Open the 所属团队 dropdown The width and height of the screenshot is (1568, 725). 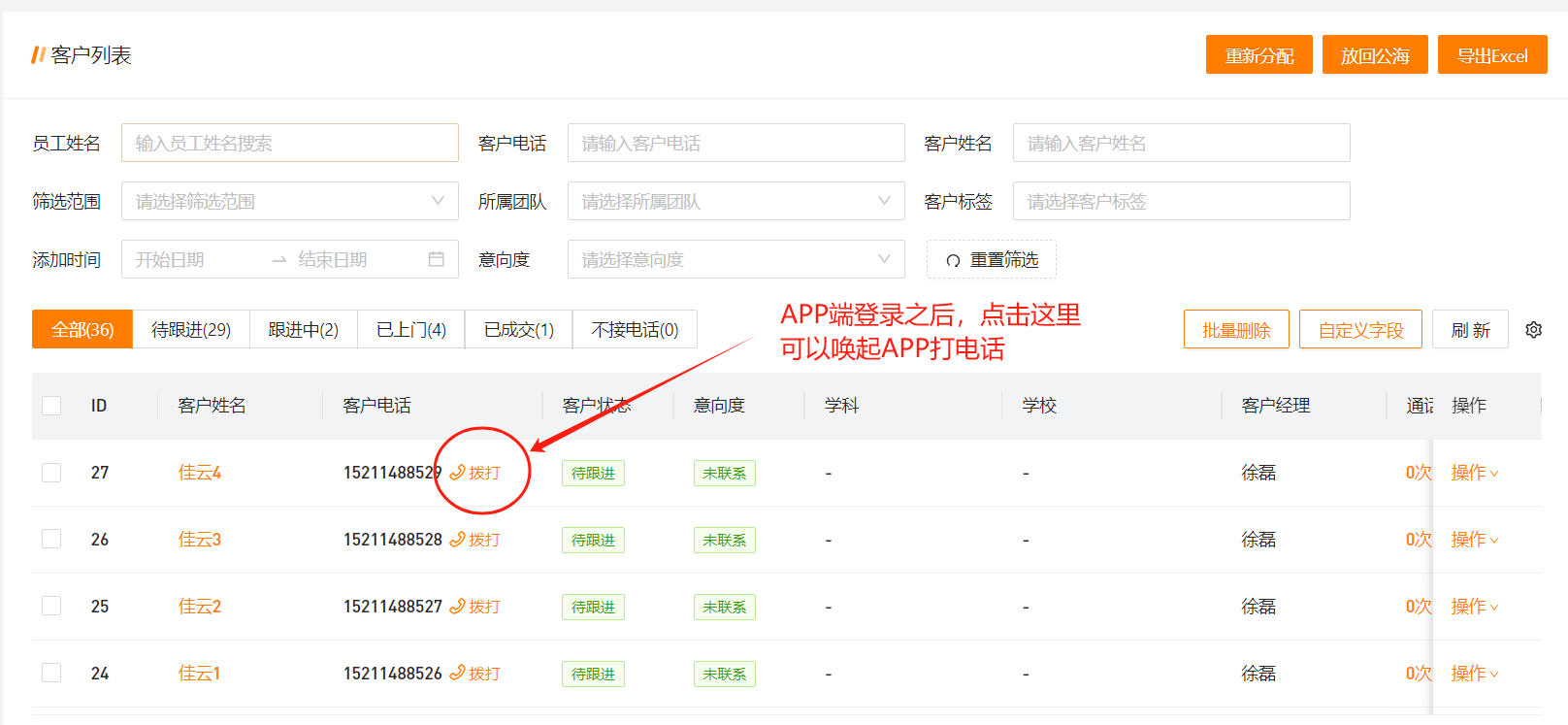pos(736,201)
